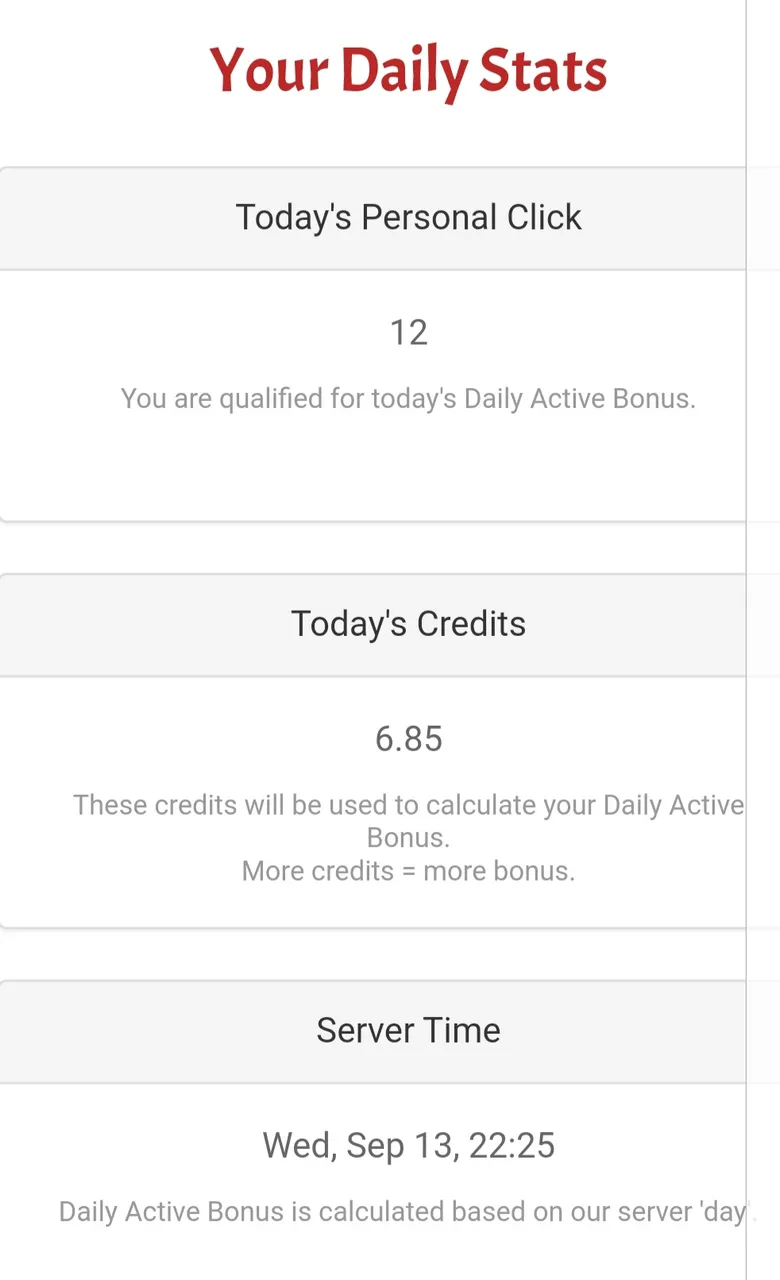The image size is (780, 1280).
Task: Click the word 'Click' in the Personal Click header
Action: (x=544, y=218)
